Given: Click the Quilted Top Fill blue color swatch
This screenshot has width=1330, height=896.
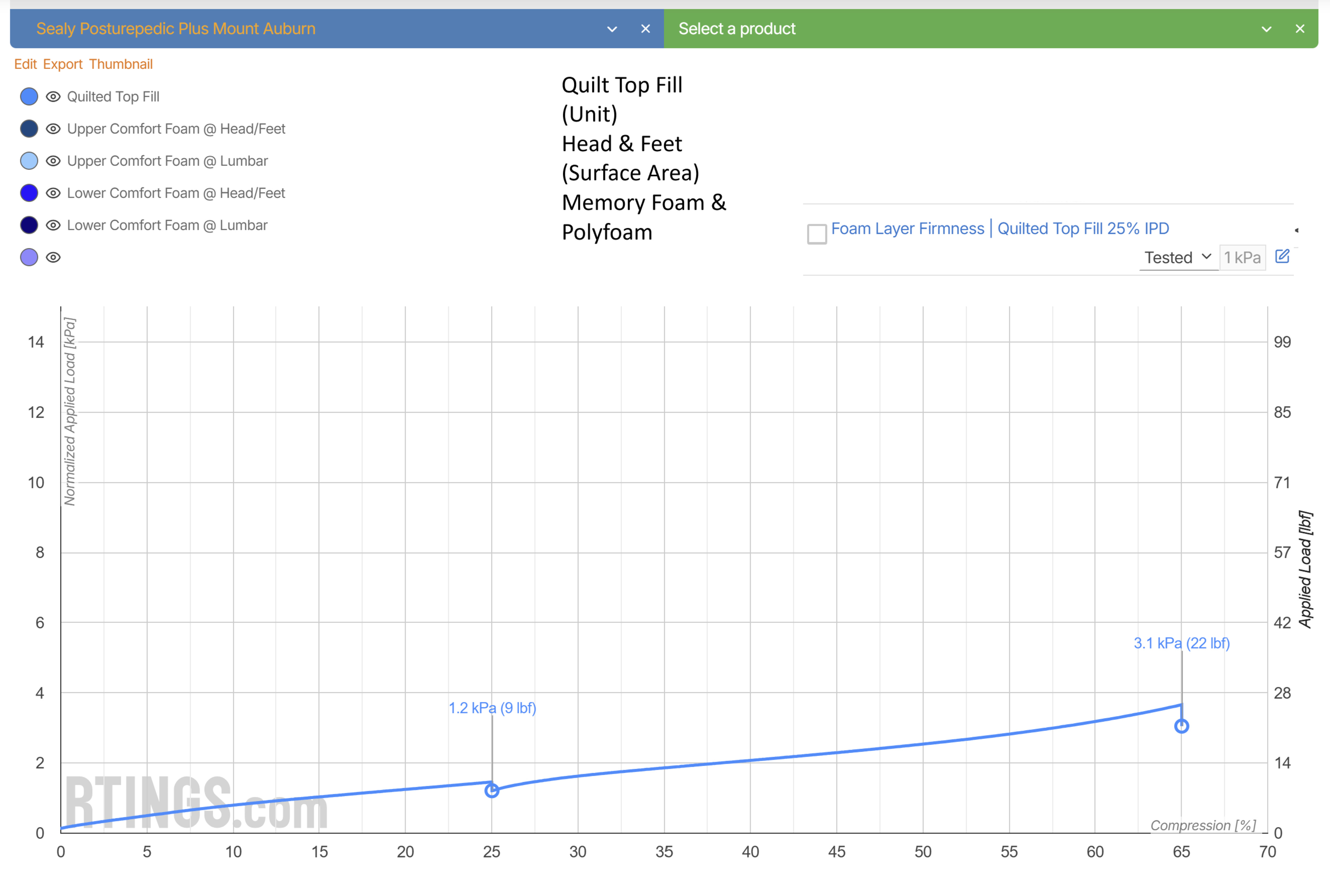Looking at the screenshot, I should point(29,97).
